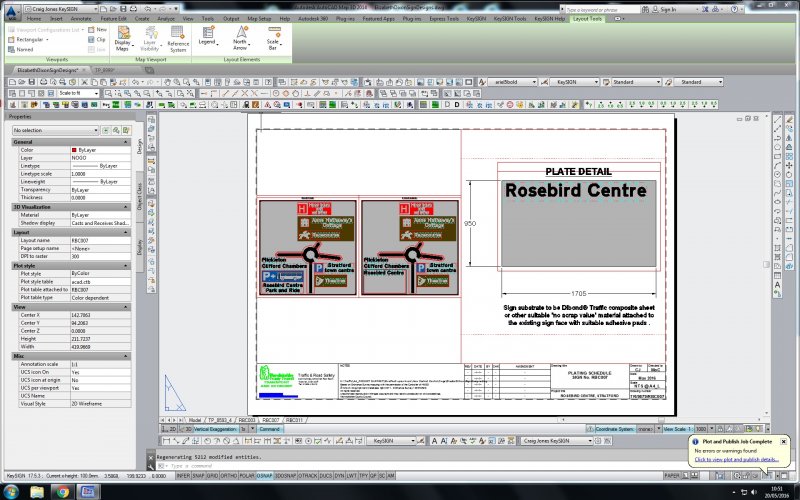The image size is (800, 500).
Task: Expand the Rectangular viewport dropdown
Action: pos(47,39)
